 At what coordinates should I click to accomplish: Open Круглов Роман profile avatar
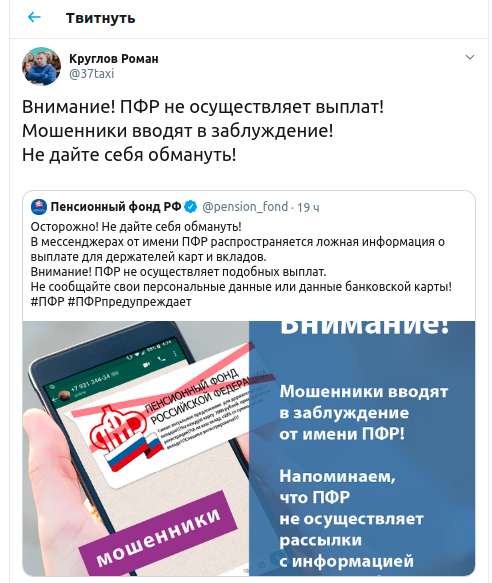[x=41, y=66]
